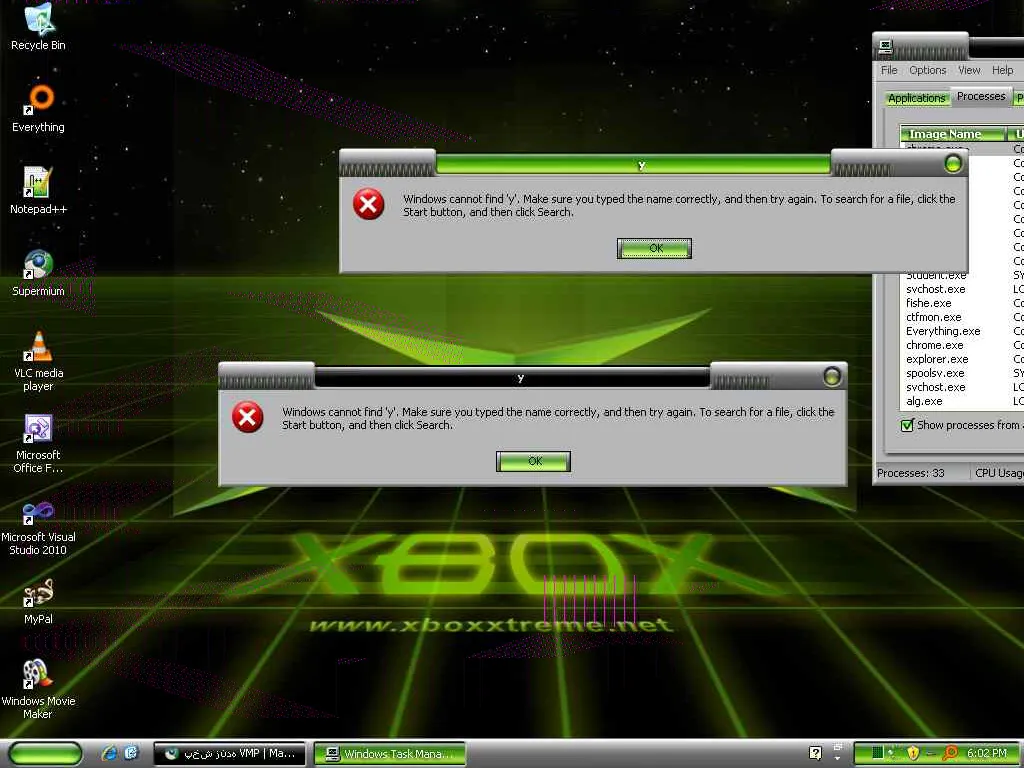Click the orange Everything magnifier tray icon
Viewport: 1024px width, 768px height.
click(950, 753)
